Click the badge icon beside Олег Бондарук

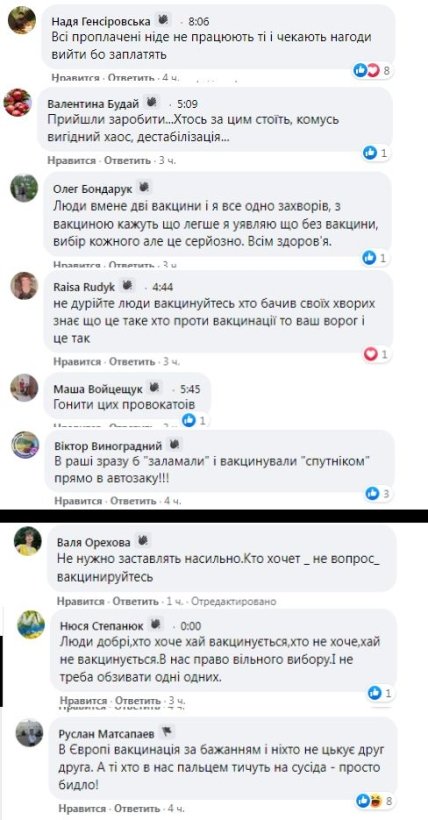[x=144, y=188]
